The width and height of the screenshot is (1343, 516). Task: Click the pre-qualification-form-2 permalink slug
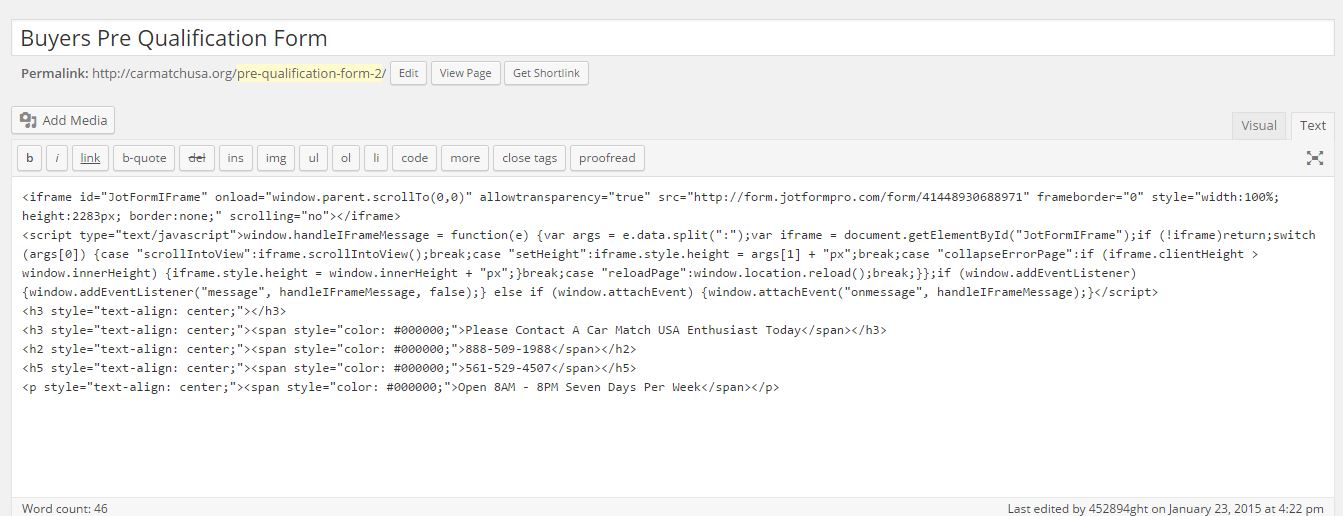coord(309,73)
